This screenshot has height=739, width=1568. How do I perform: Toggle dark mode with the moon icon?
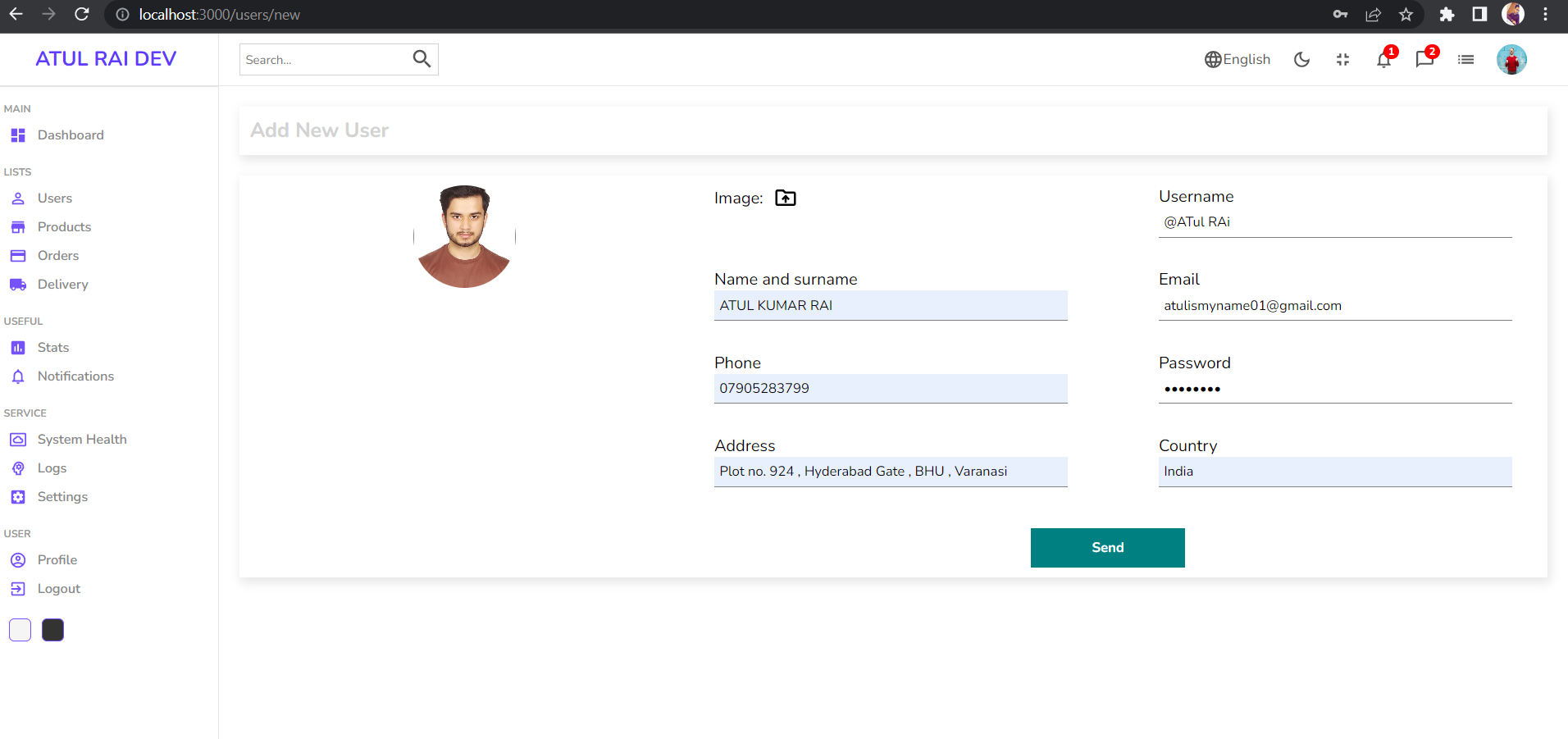pos(1301,59)
